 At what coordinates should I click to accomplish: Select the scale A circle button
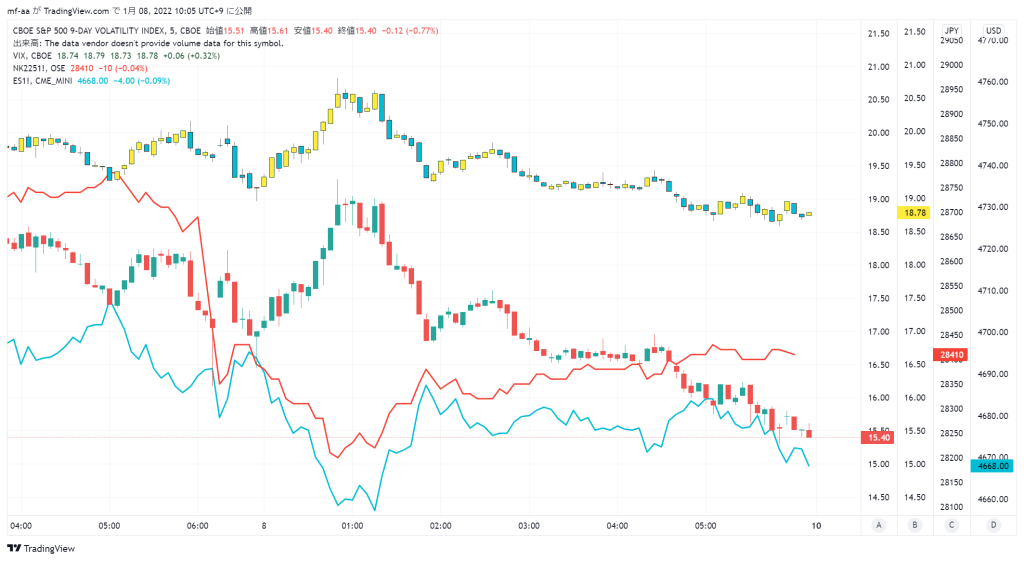tap(879, 525)
